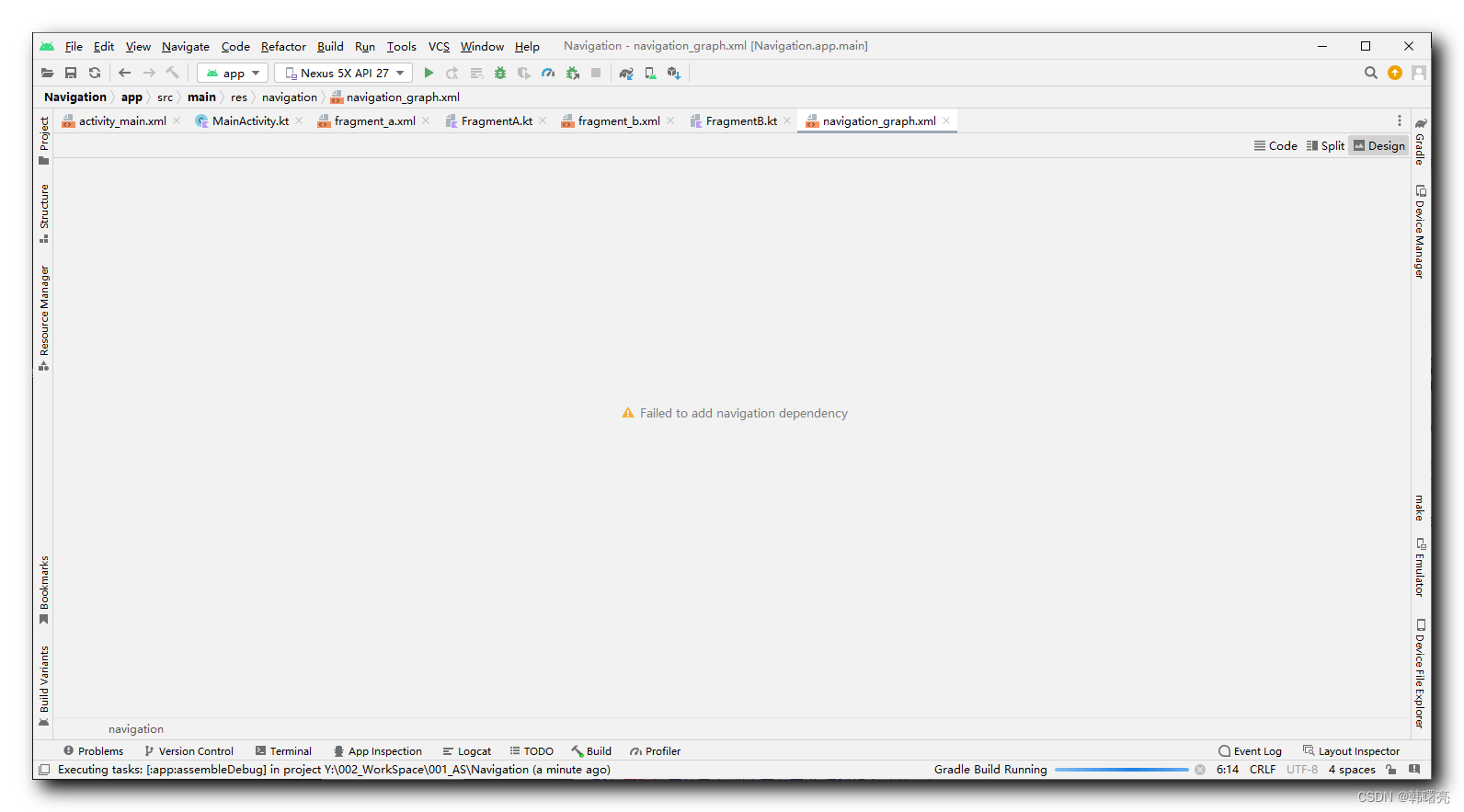The height and width of the screenshot is (812, 1464).
Task: Open the Structure tool window
Action: [x=43, y=213]
